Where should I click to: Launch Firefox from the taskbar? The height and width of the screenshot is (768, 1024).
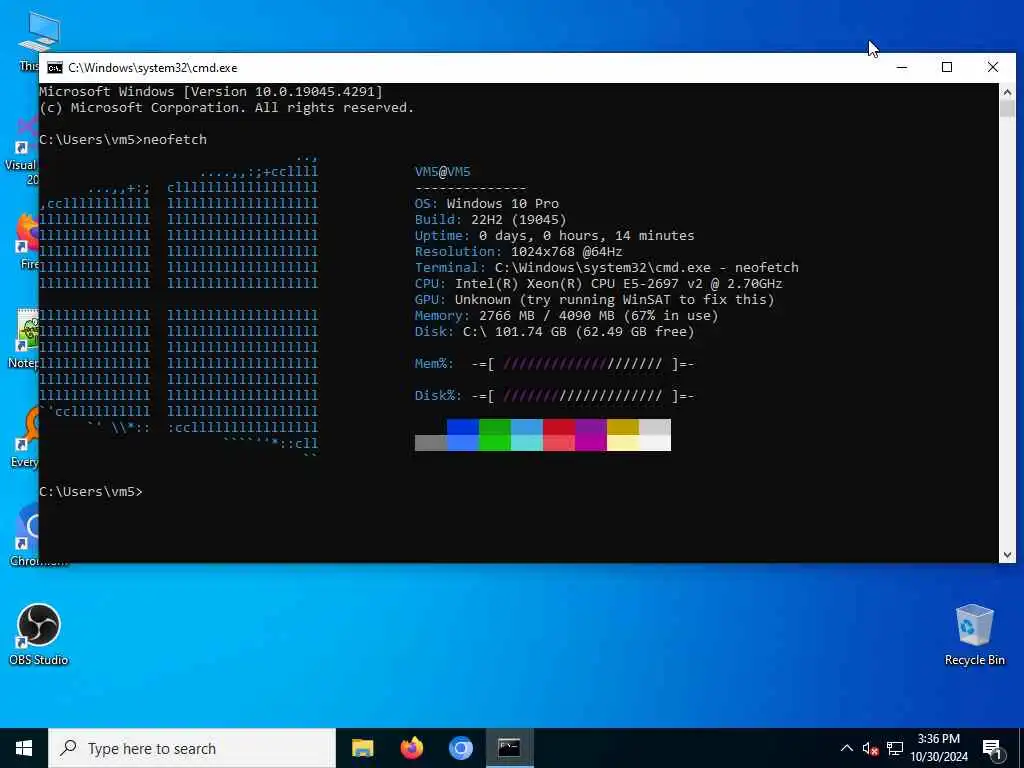point(411,748)
